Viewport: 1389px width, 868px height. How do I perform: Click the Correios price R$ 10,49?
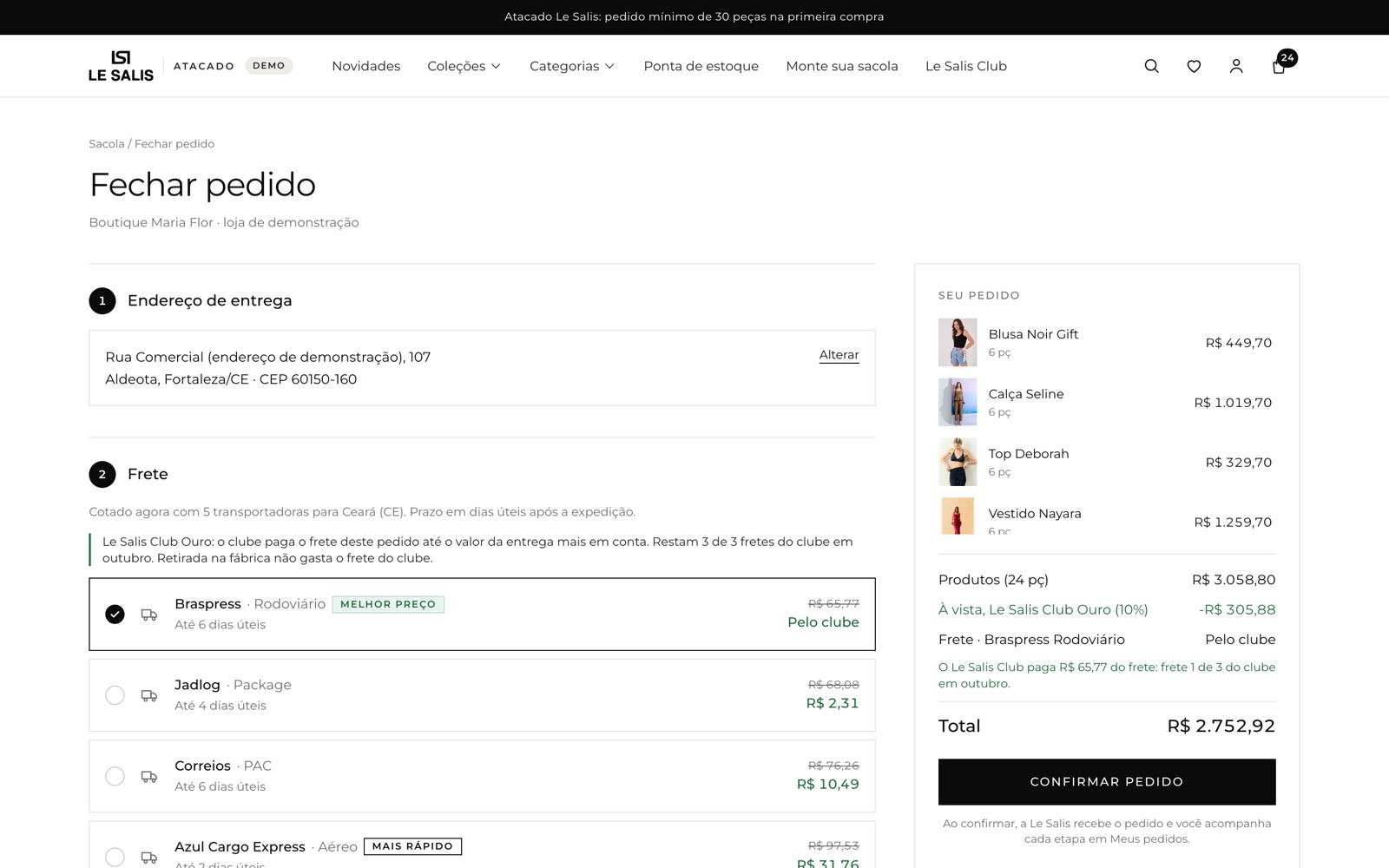[x=828, y=784]
